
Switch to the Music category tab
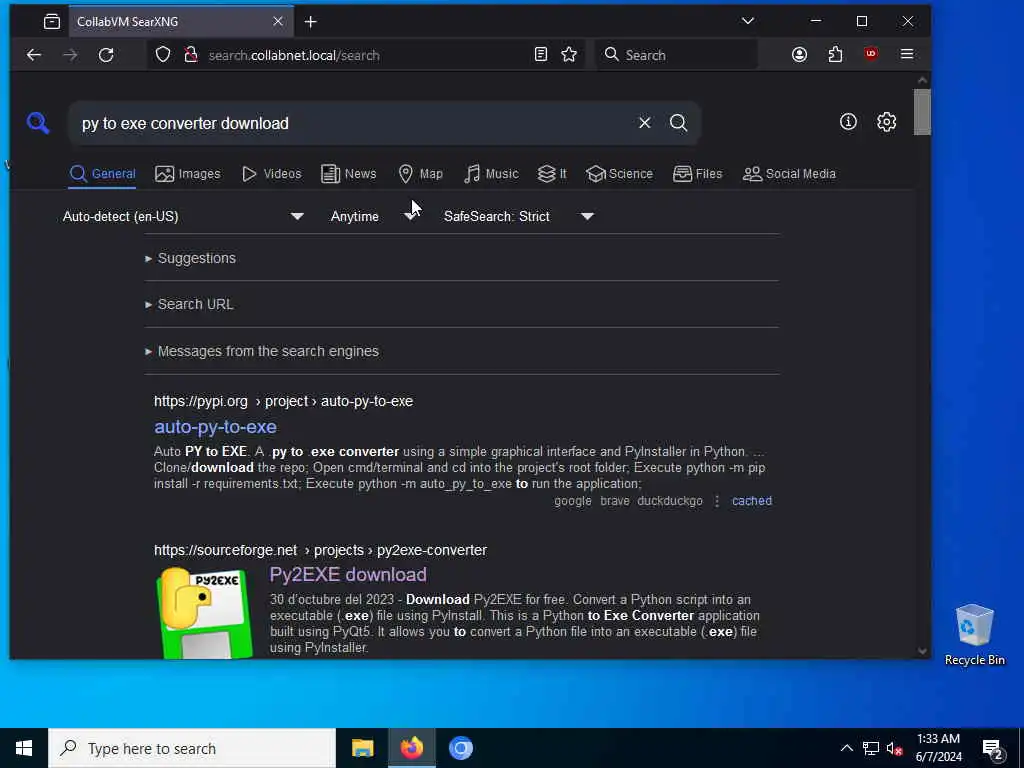(x=491, y=174)
